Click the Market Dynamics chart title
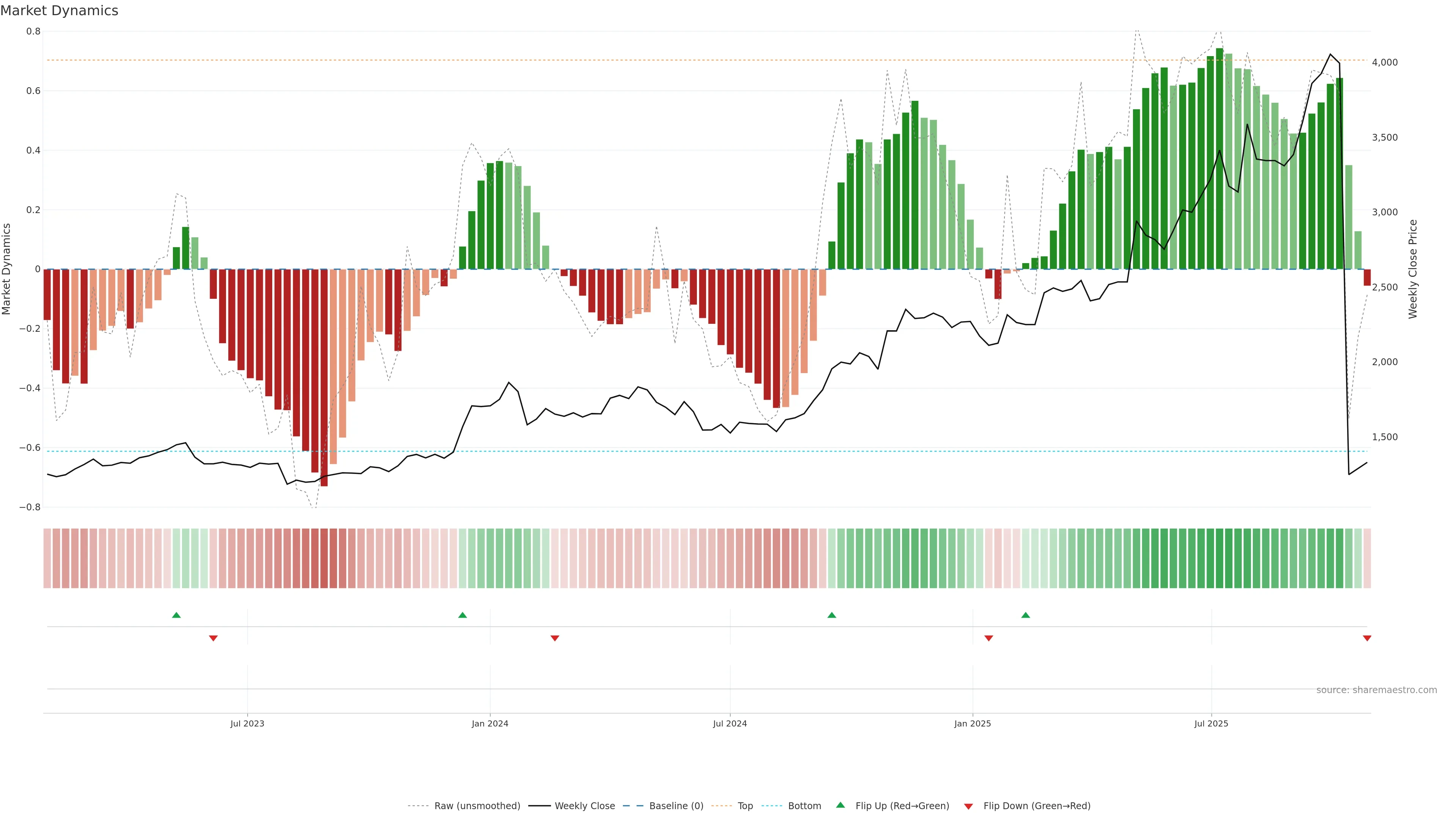 coord(60,11)
